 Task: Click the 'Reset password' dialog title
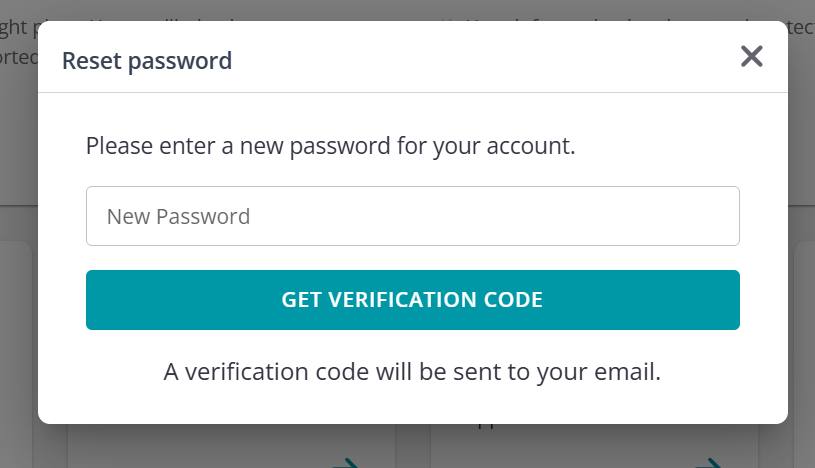pos(147,60)
